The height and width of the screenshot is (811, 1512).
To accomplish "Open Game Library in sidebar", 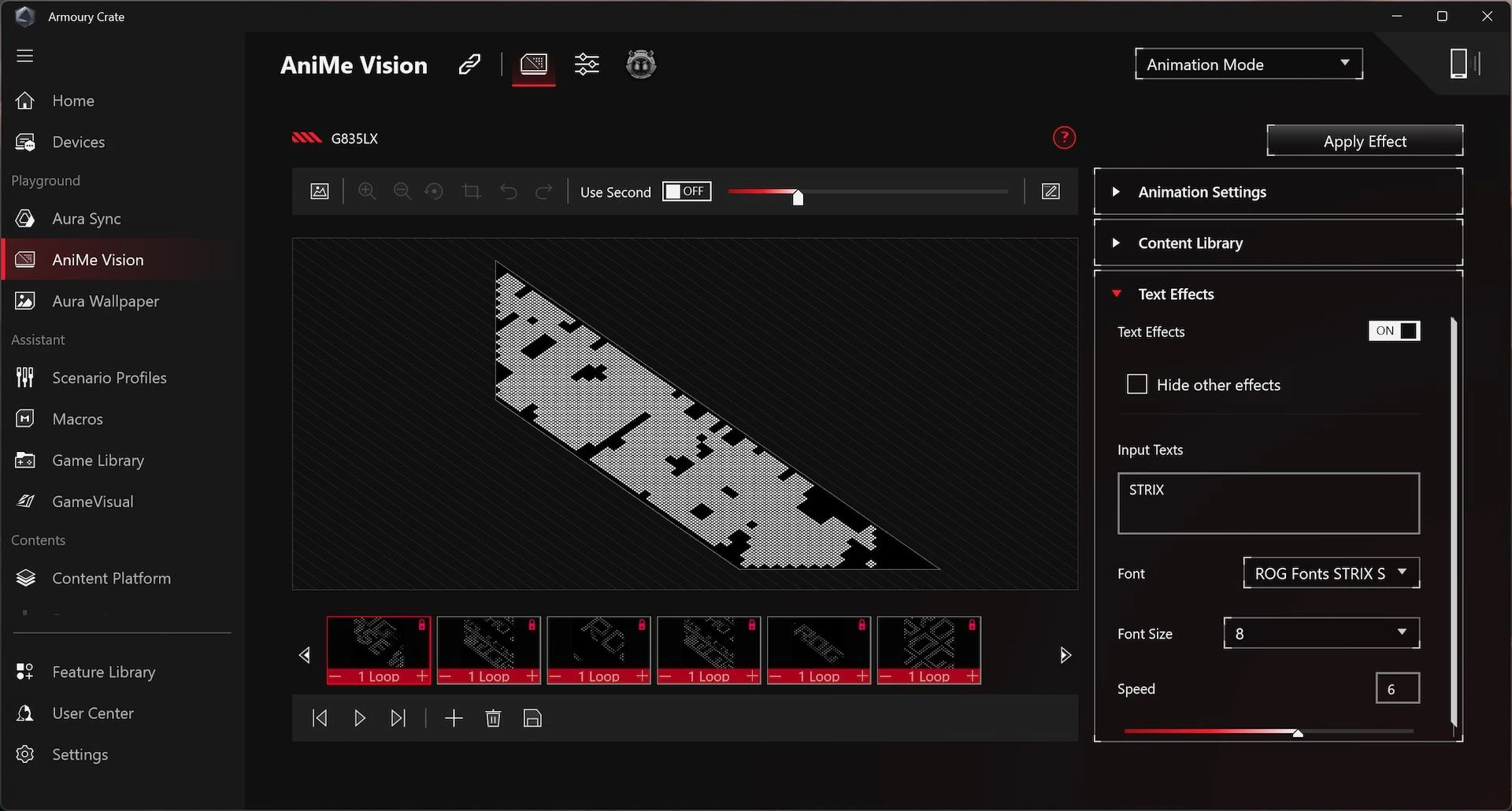I will [x=98, y=460].
